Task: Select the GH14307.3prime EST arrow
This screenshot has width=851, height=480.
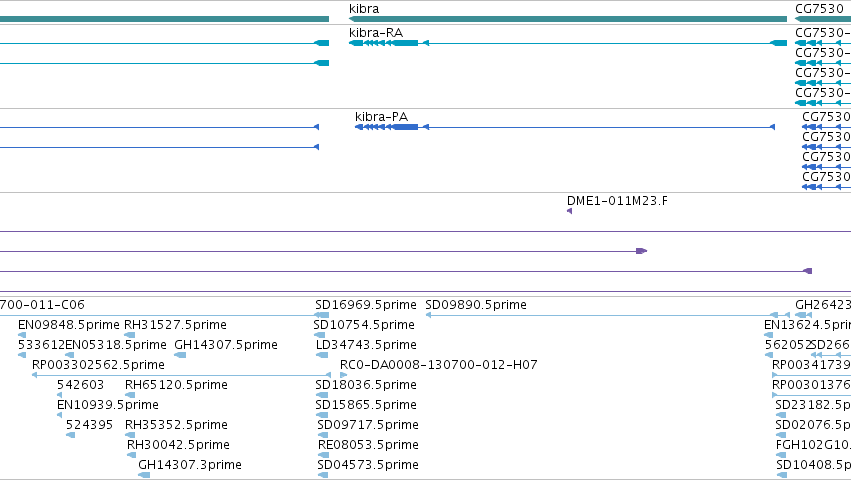Action: tap(144, 475)
